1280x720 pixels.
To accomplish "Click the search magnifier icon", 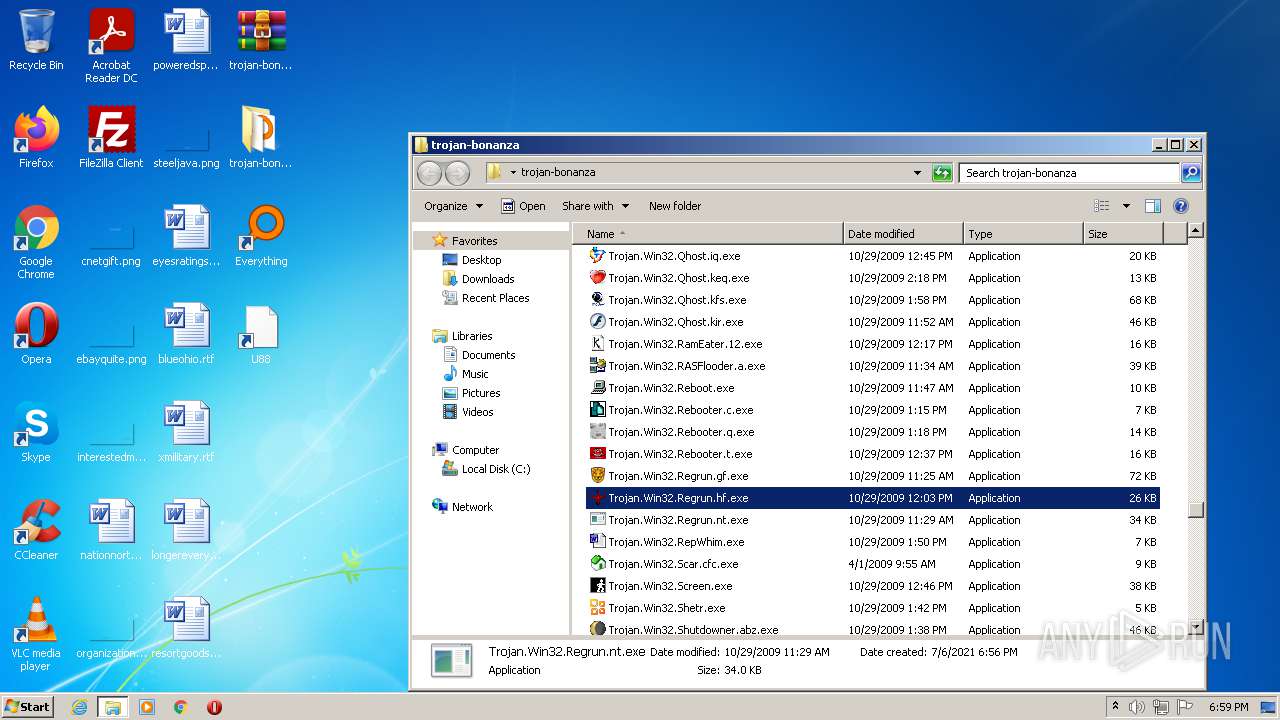I will [1190, 173].
